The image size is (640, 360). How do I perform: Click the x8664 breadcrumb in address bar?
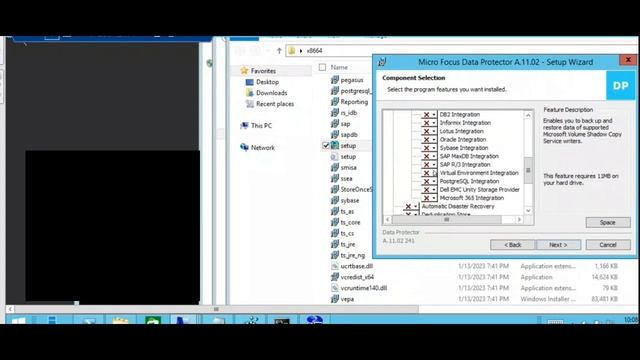(x=314, y=51)
